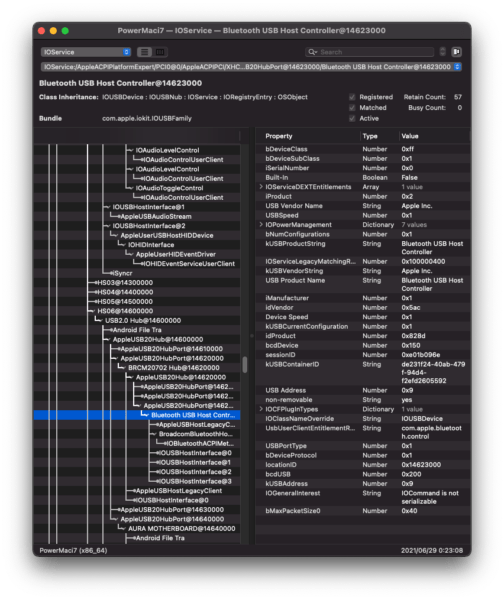Click the 0x828d value cell
Image resolution: width=504 pixels, height=600 pixels.
pyautogui.click(x=413, y=336)
